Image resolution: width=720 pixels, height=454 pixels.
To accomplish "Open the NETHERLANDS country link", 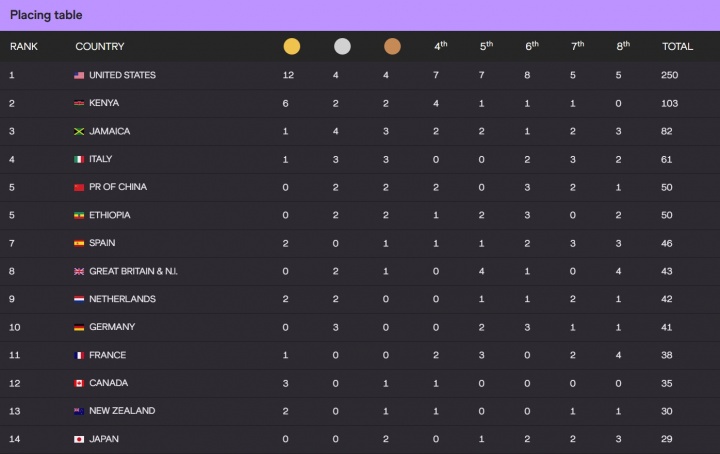I will (x=122, y=299).
